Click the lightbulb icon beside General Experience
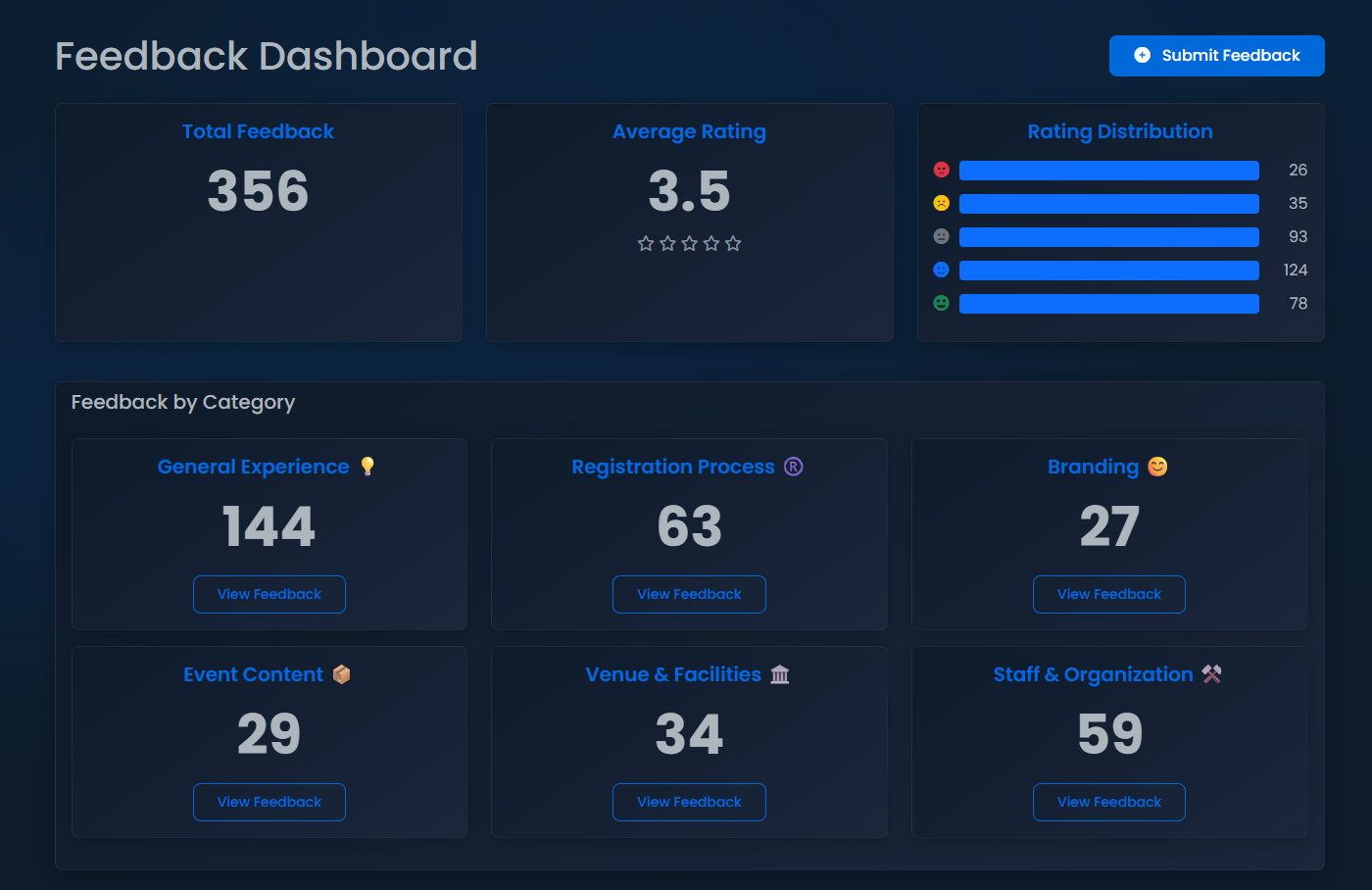Image resolution: width=1372 pixels, height=890 pixels. (367, 467)
